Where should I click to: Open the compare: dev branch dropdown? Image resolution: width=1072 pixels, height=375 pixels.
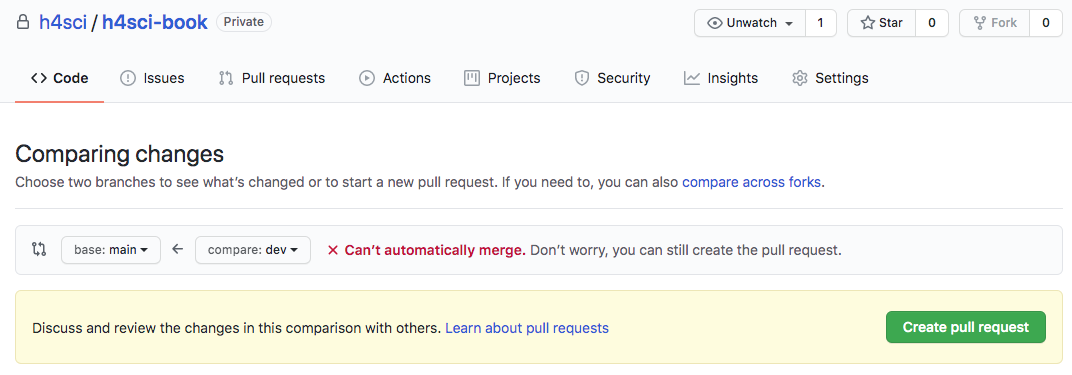tap(253, 250)
